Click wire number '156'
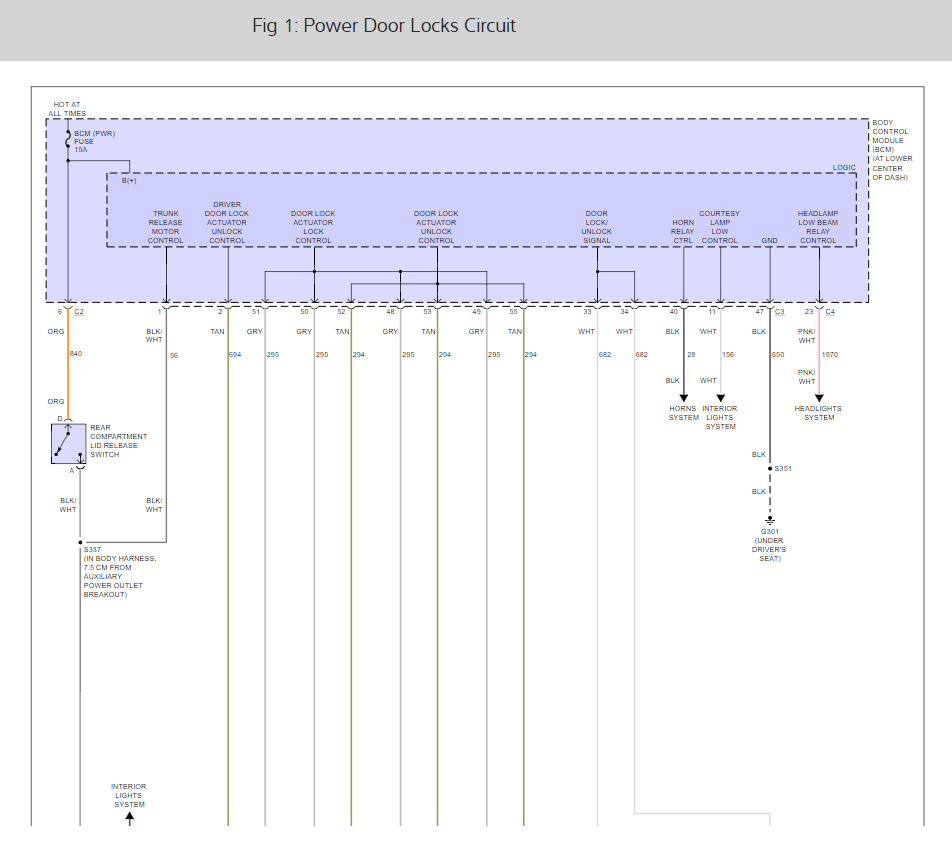 728,355
